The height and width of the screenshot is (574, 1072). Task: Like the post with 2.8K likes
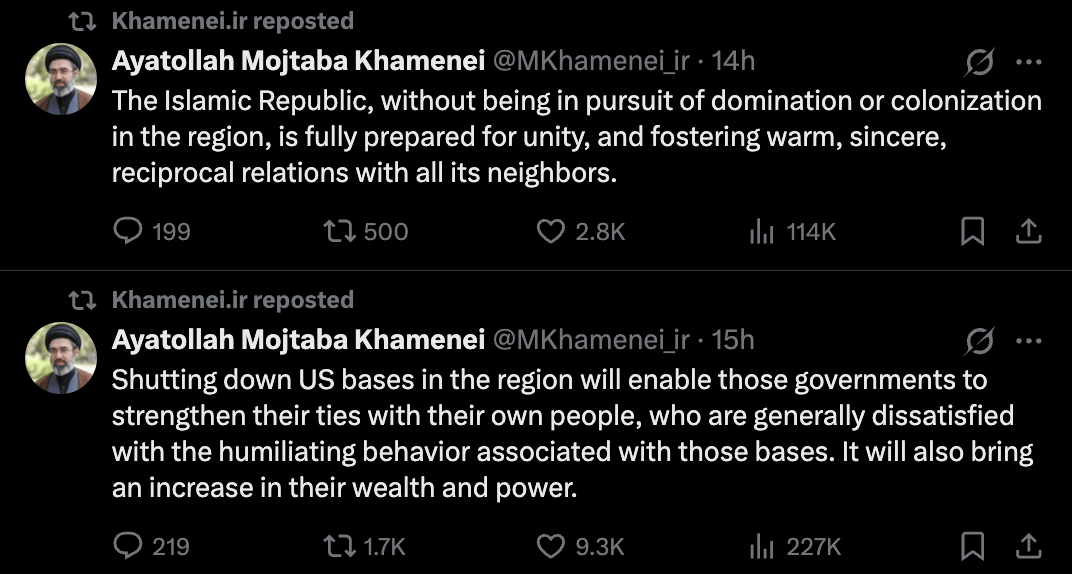tap(551, 232)
